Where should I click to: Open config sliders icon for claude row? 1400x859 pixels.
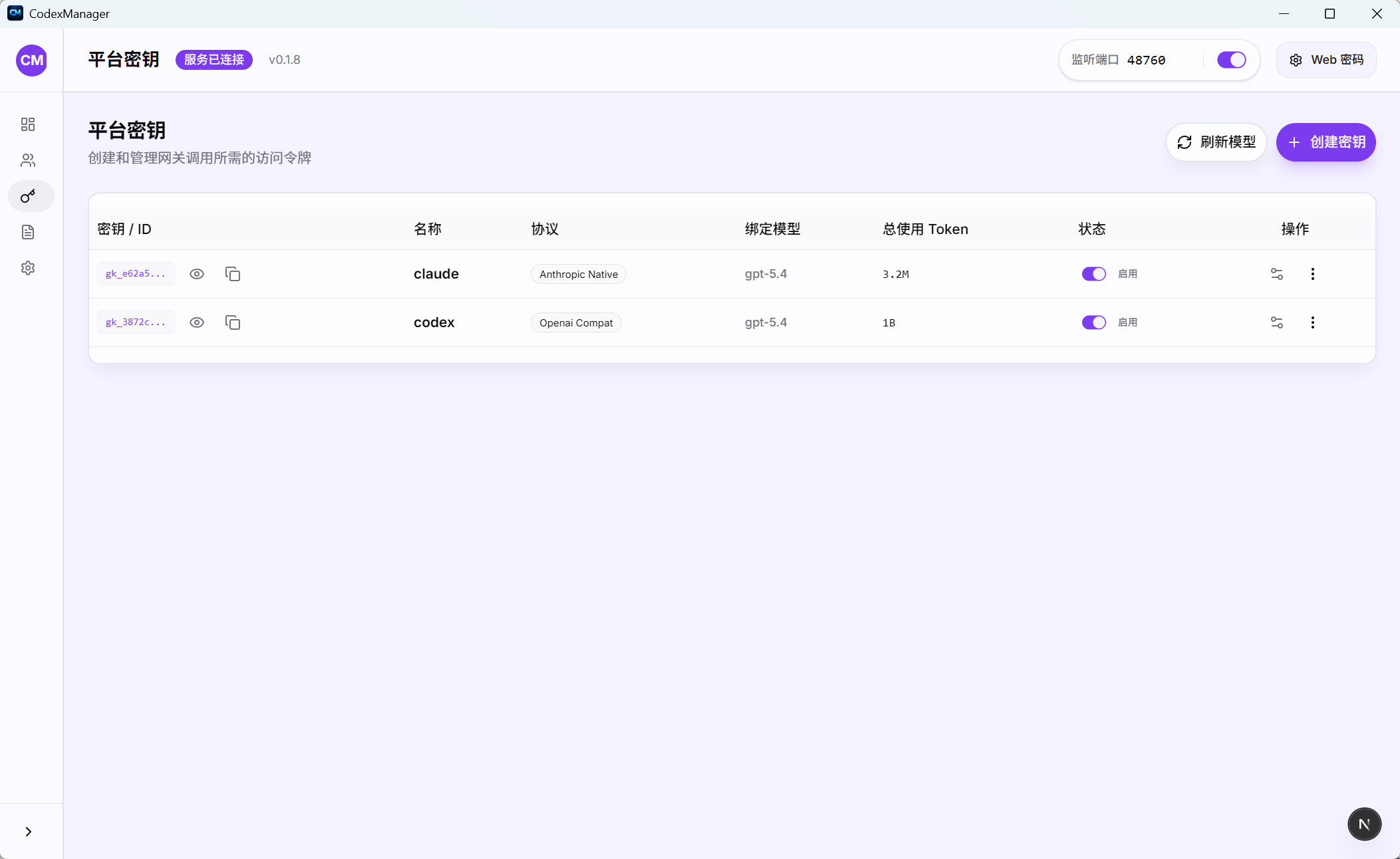tap(1276, 274)
